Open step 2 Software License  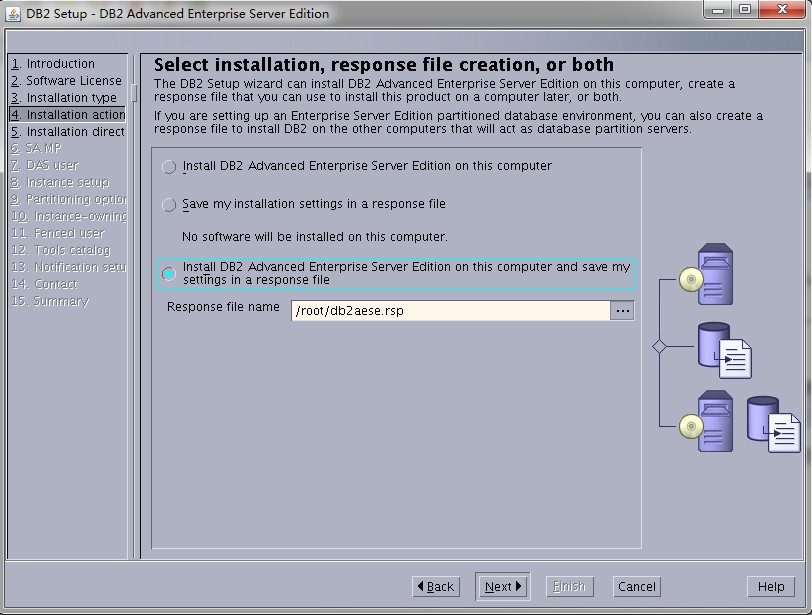67,81
